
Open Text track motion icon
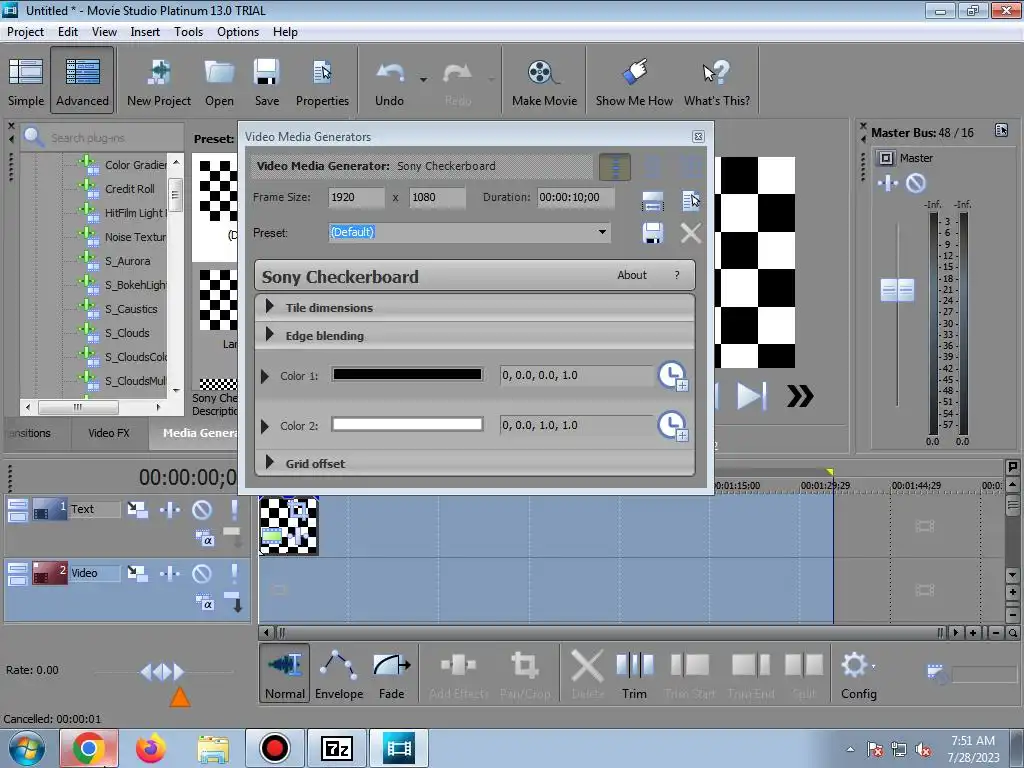click(137, 509)
